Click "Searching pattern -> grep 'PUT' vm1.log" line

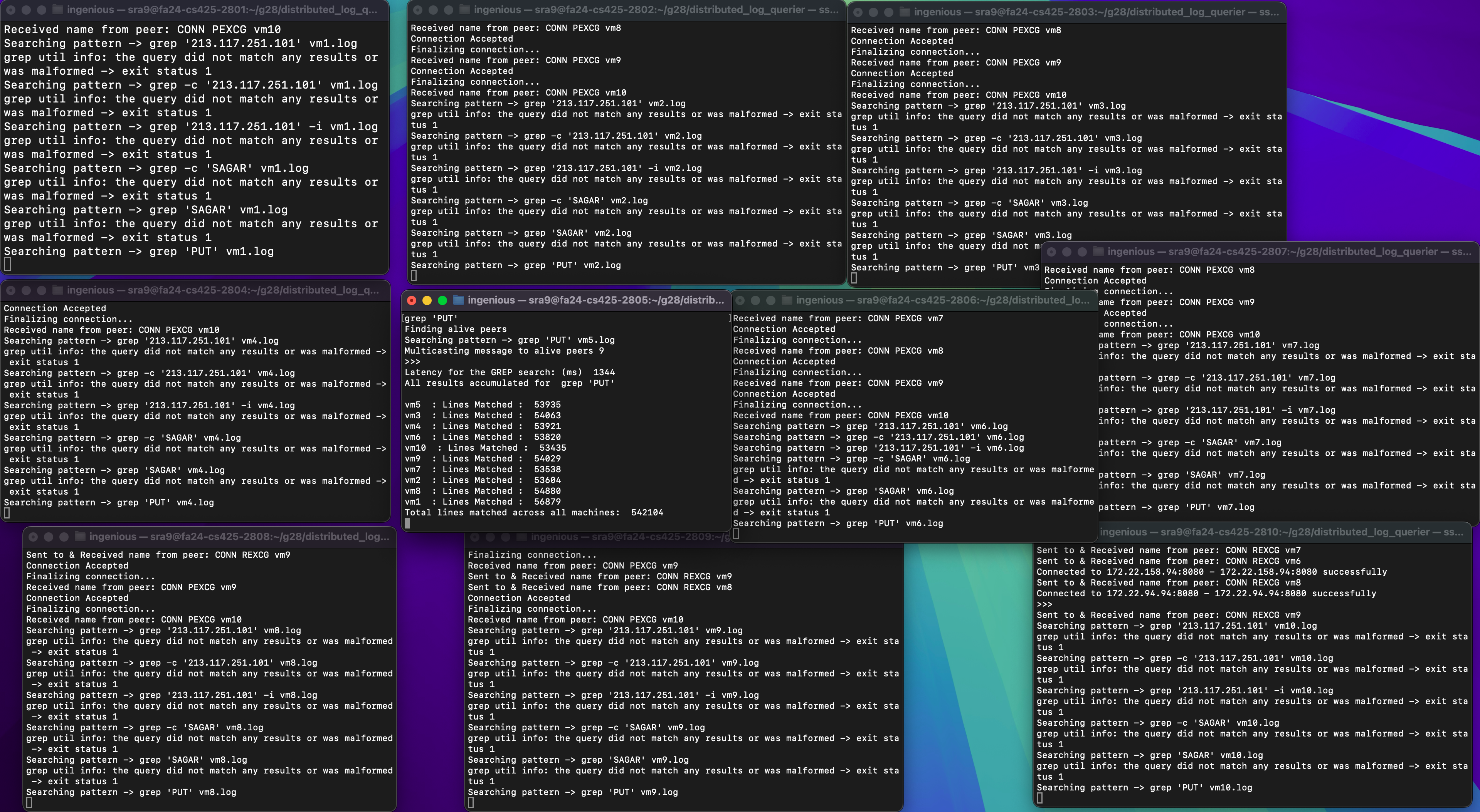139,252
